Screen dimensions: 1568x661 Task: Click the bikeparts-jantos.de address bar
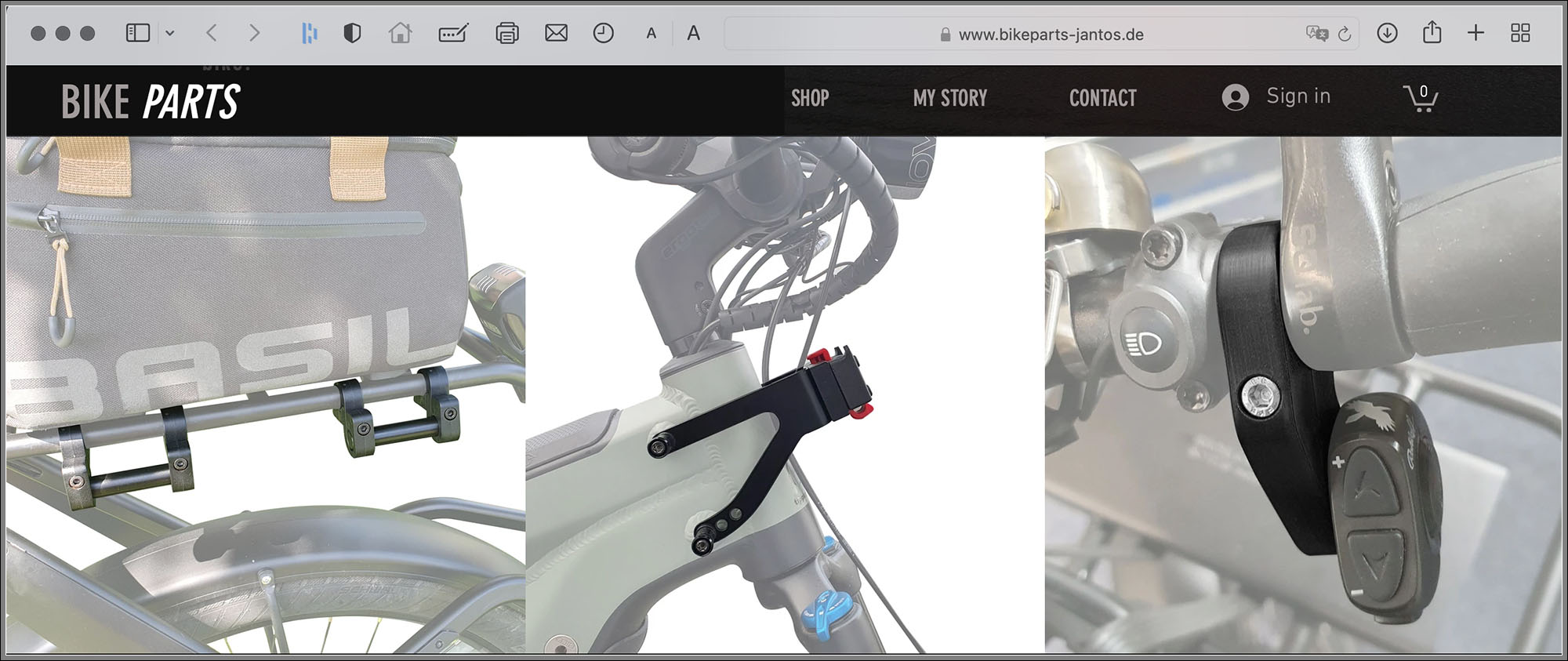tap(1051, 35)
